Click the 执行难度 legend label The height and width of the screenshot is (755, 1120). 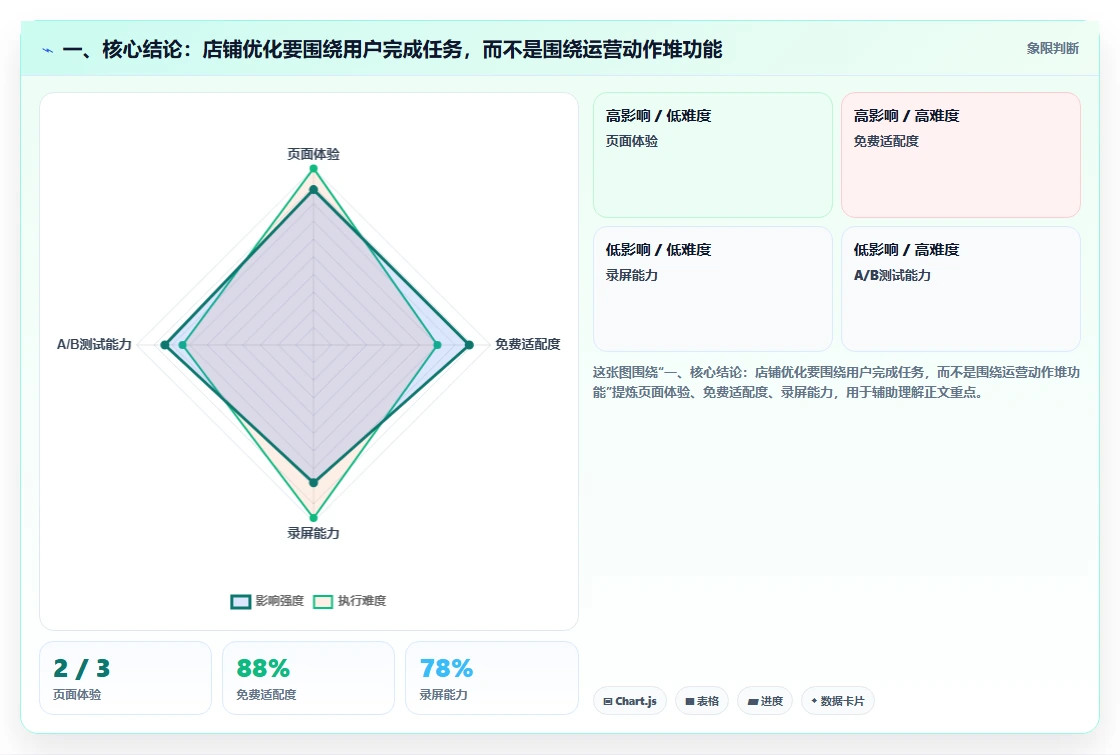(362, 601)
